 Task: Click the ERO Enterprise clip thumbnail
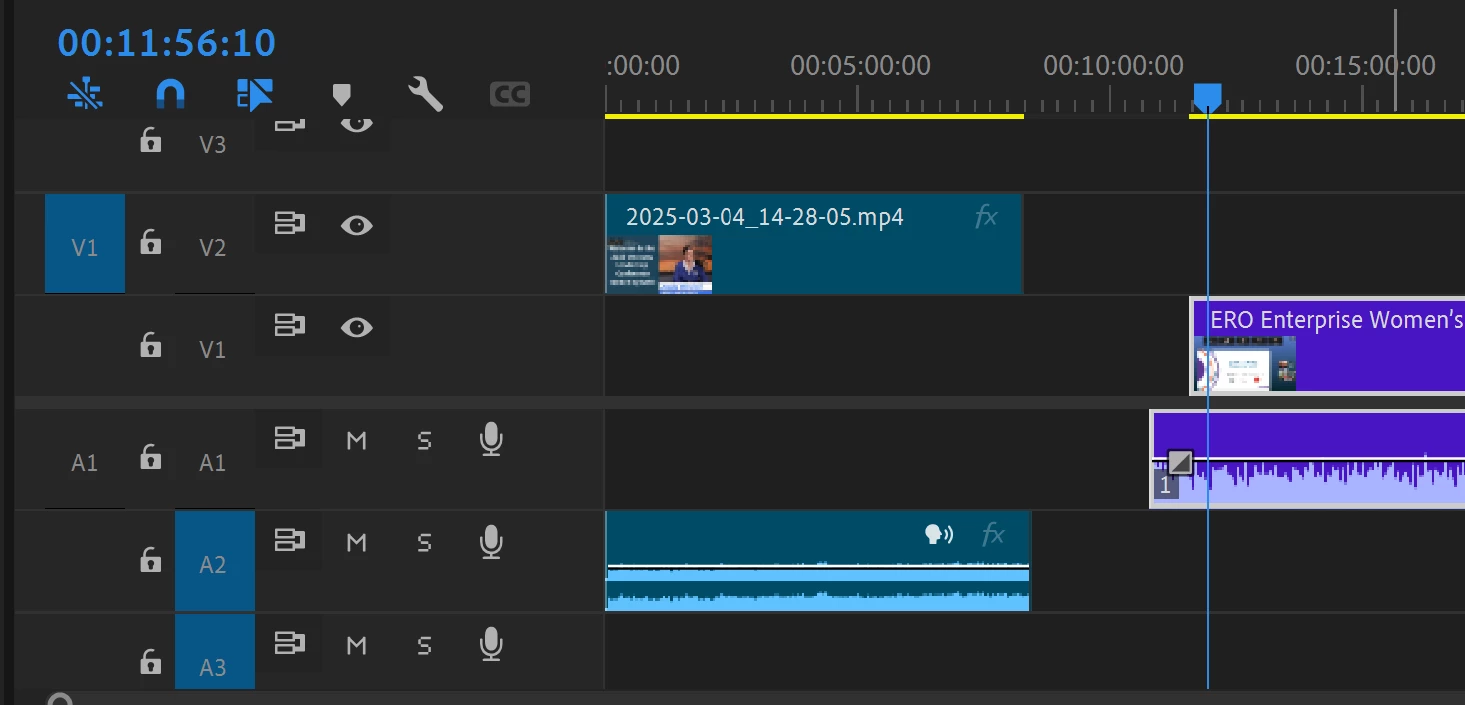(1246, 363)
